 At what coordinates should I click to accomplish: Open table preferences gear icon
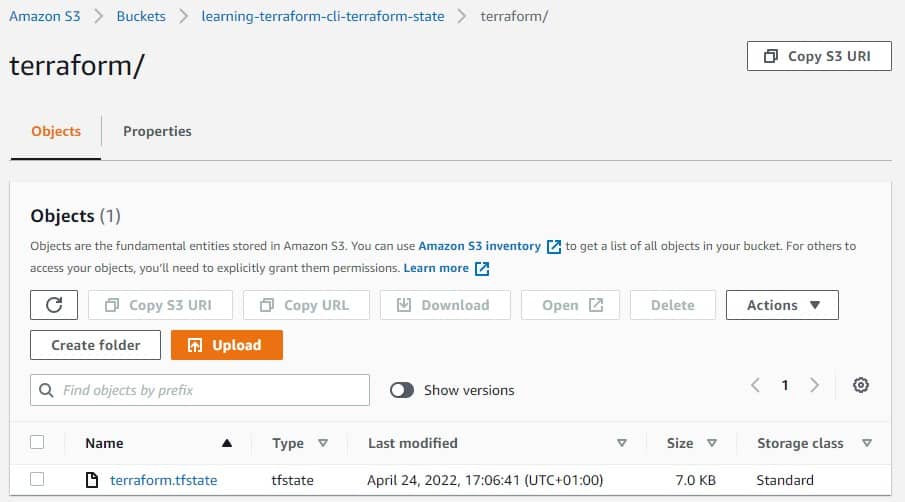861,386
